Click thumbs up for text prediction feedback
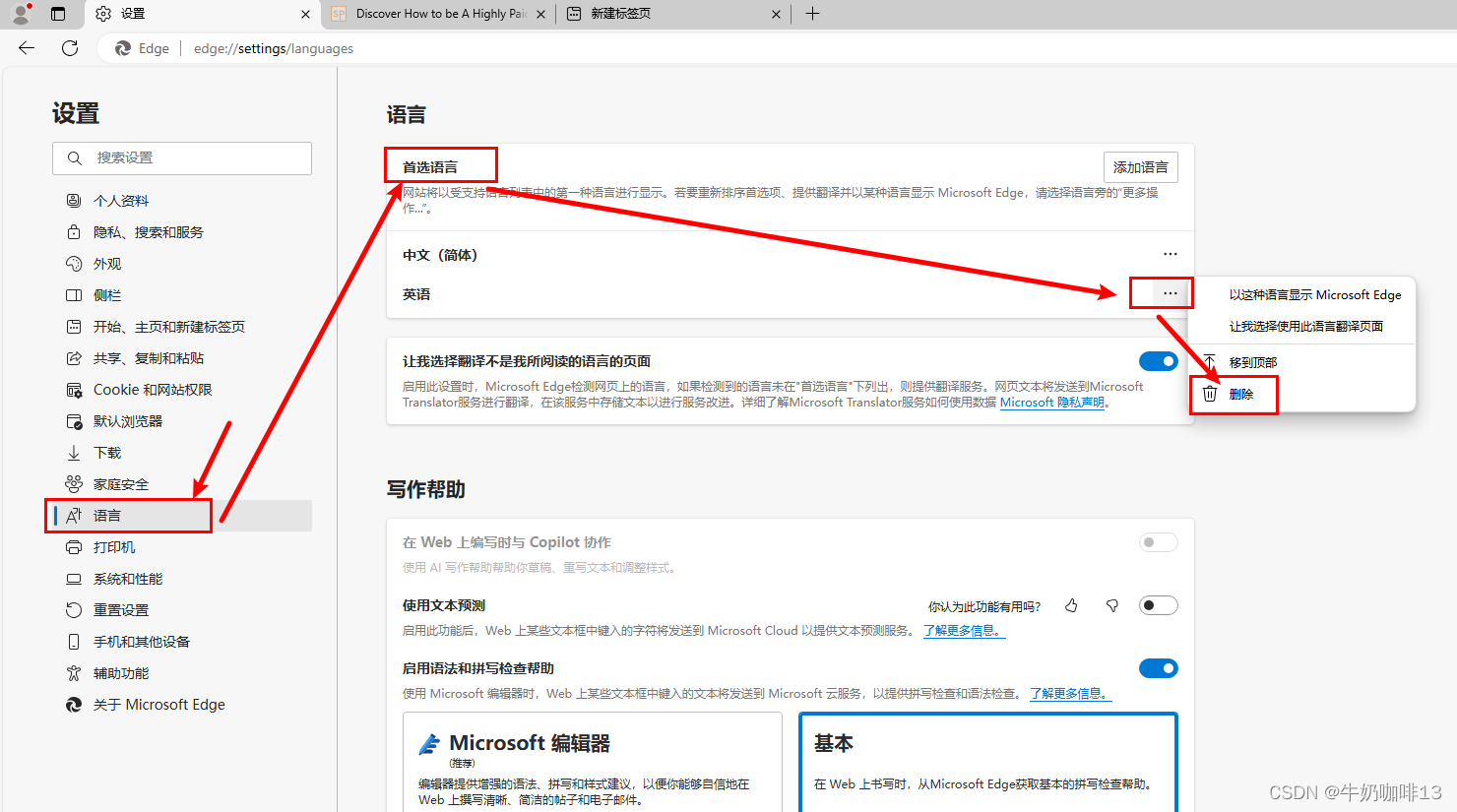Screen dimensions: 1457x812 click(x=1071, y=605)
